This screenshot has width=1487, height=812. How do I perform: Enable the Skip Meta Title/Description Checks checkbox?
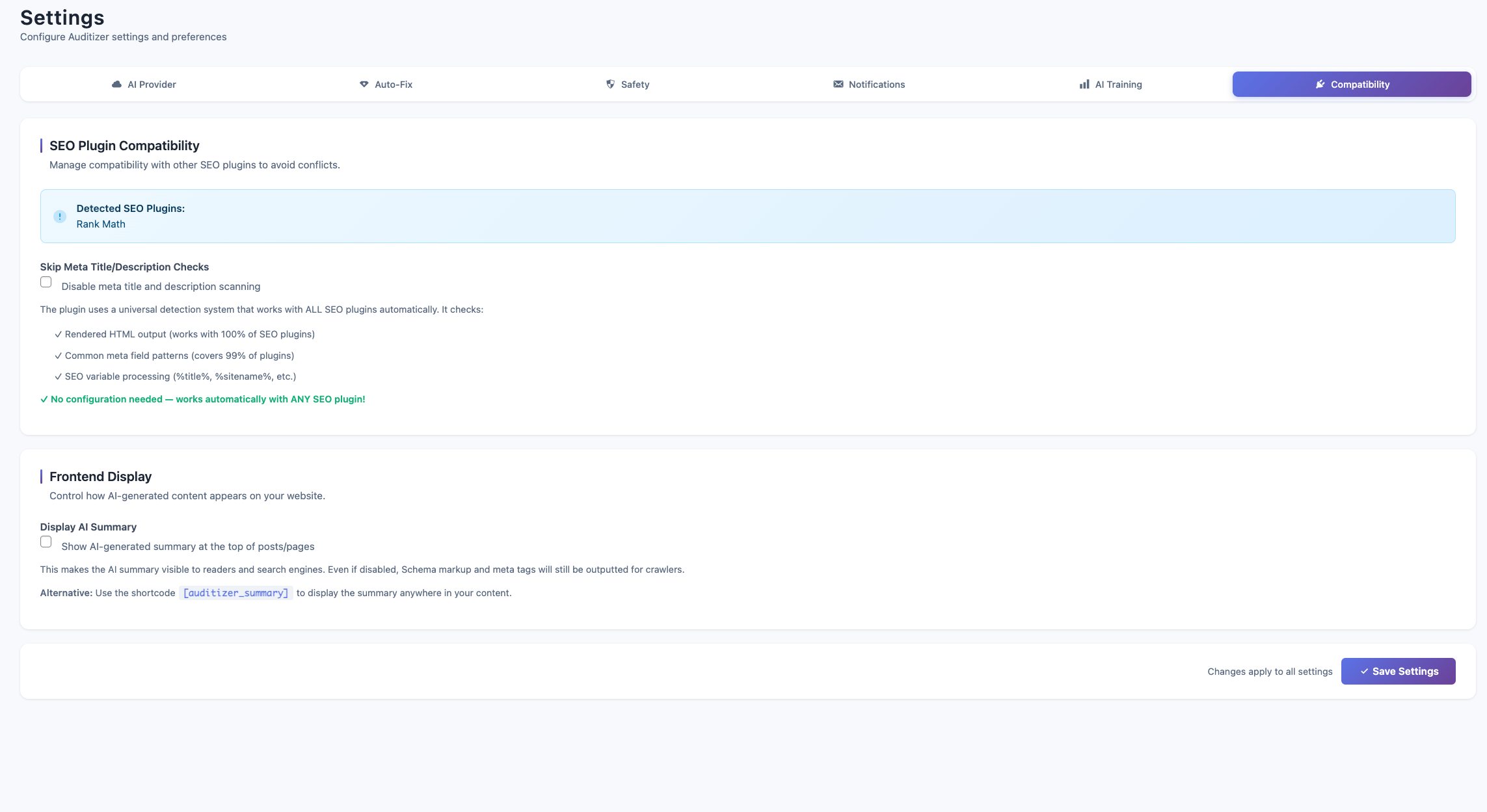(46, 282)
